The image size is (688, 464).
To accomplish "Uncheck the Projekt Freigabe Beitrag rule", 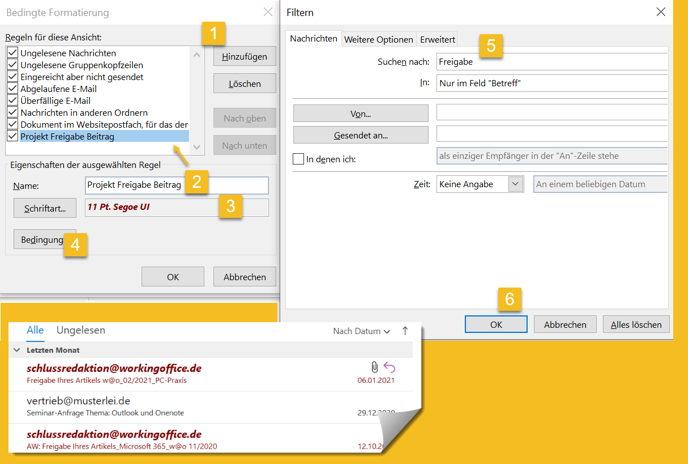I will pyautogui.click(x=12, y=136).
